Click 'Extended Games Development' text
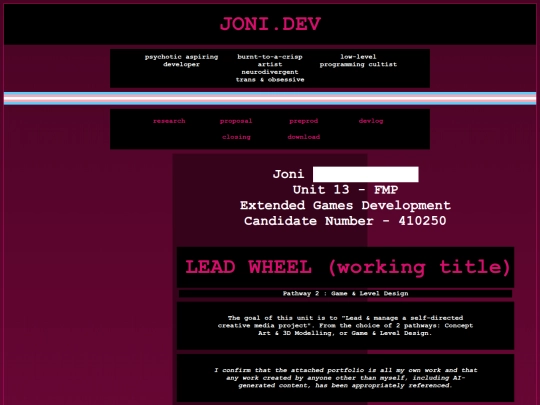Viewport: 540px width, 405px height. (345, 205)
